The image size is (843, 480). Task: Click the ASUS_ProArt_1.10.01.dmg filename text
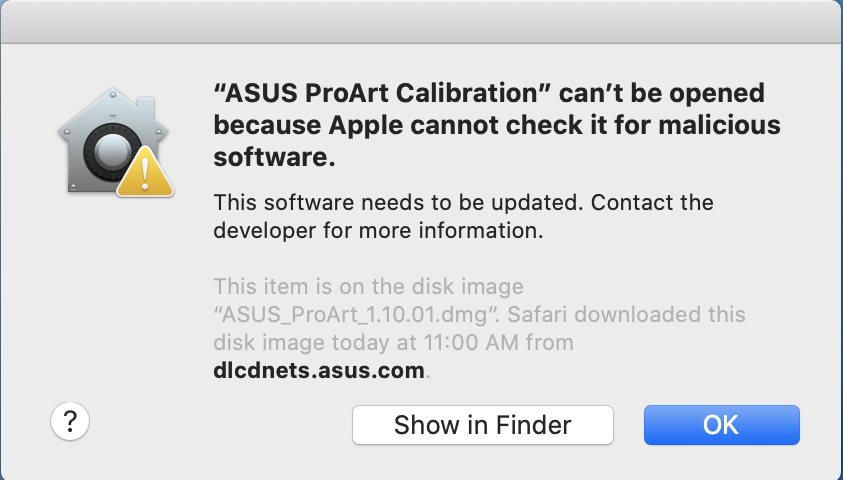click(x=354, y=314)
